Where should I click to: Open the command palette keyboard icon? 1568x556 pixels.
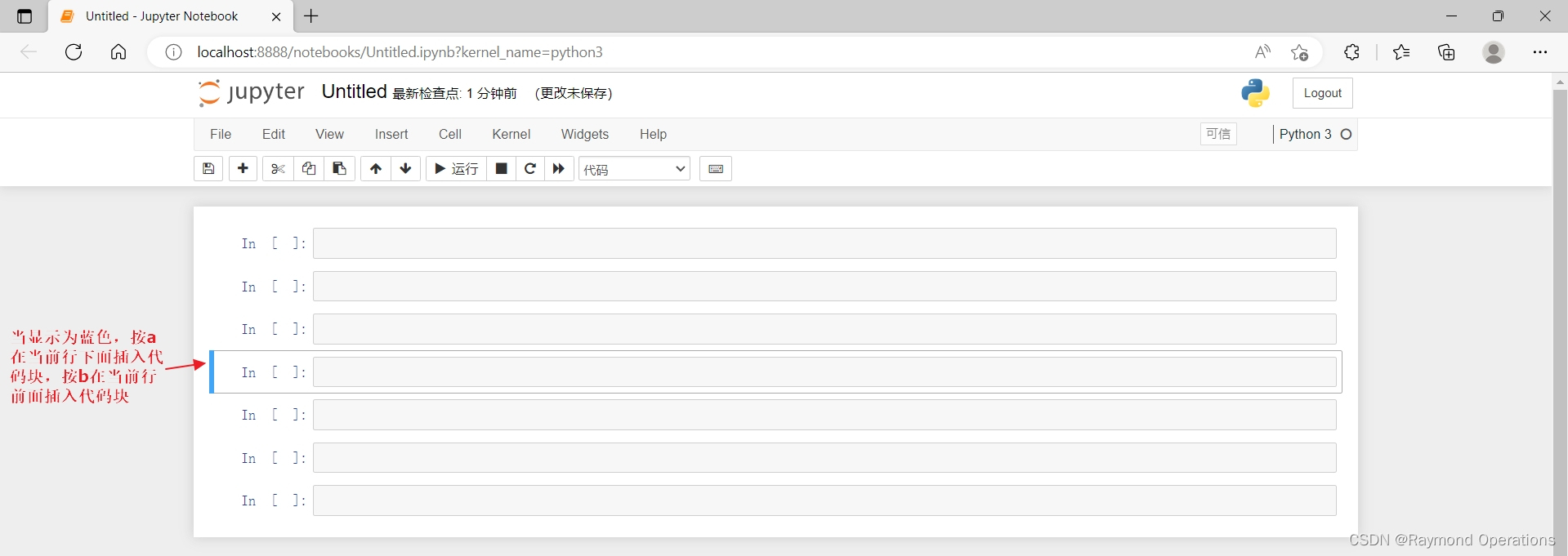point(716,168)
